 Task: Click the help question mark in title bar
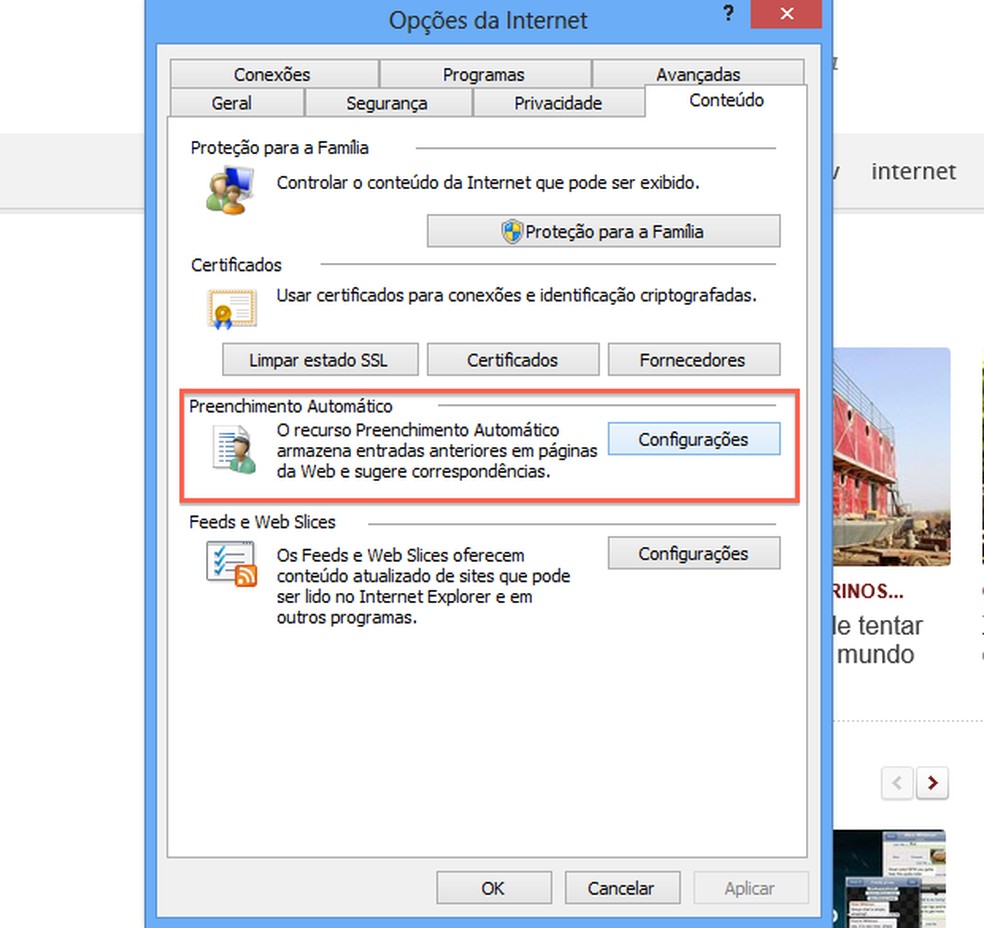(728, 13)
